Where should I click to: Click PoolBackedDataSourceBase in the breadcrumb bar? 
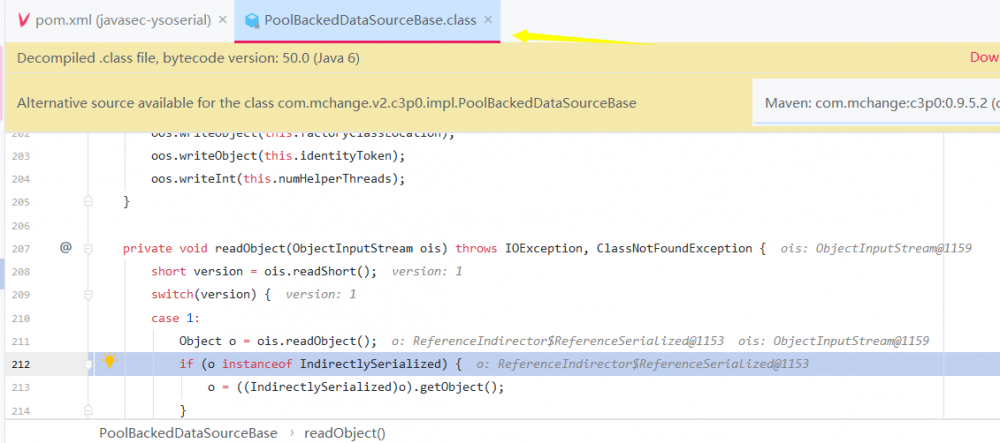[188, 433]
